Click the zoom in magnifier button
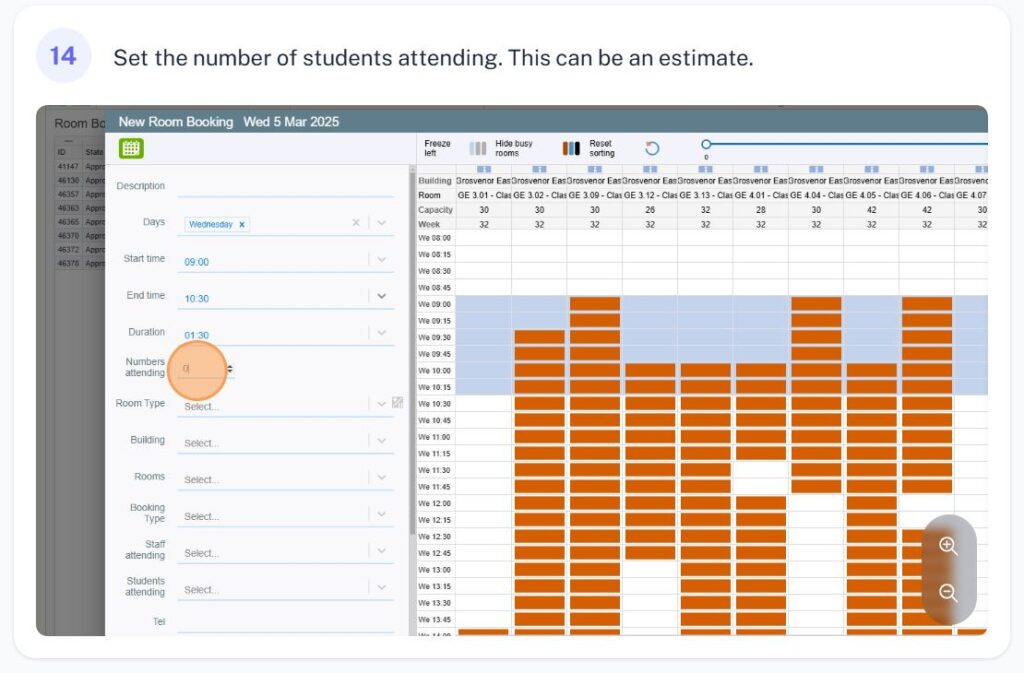 [948, 546]
